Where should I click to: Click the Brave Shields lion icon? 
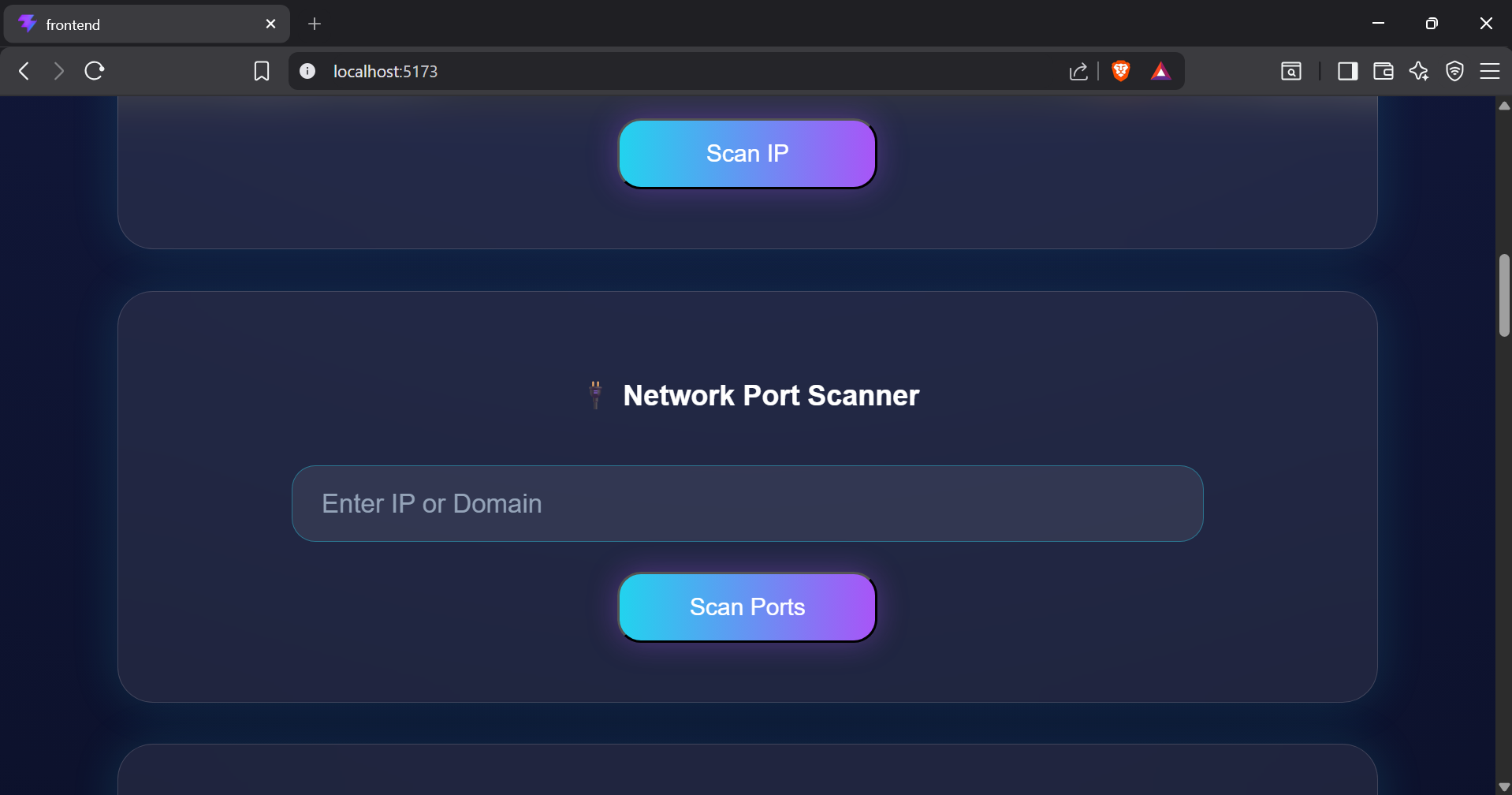[1120, 71]
